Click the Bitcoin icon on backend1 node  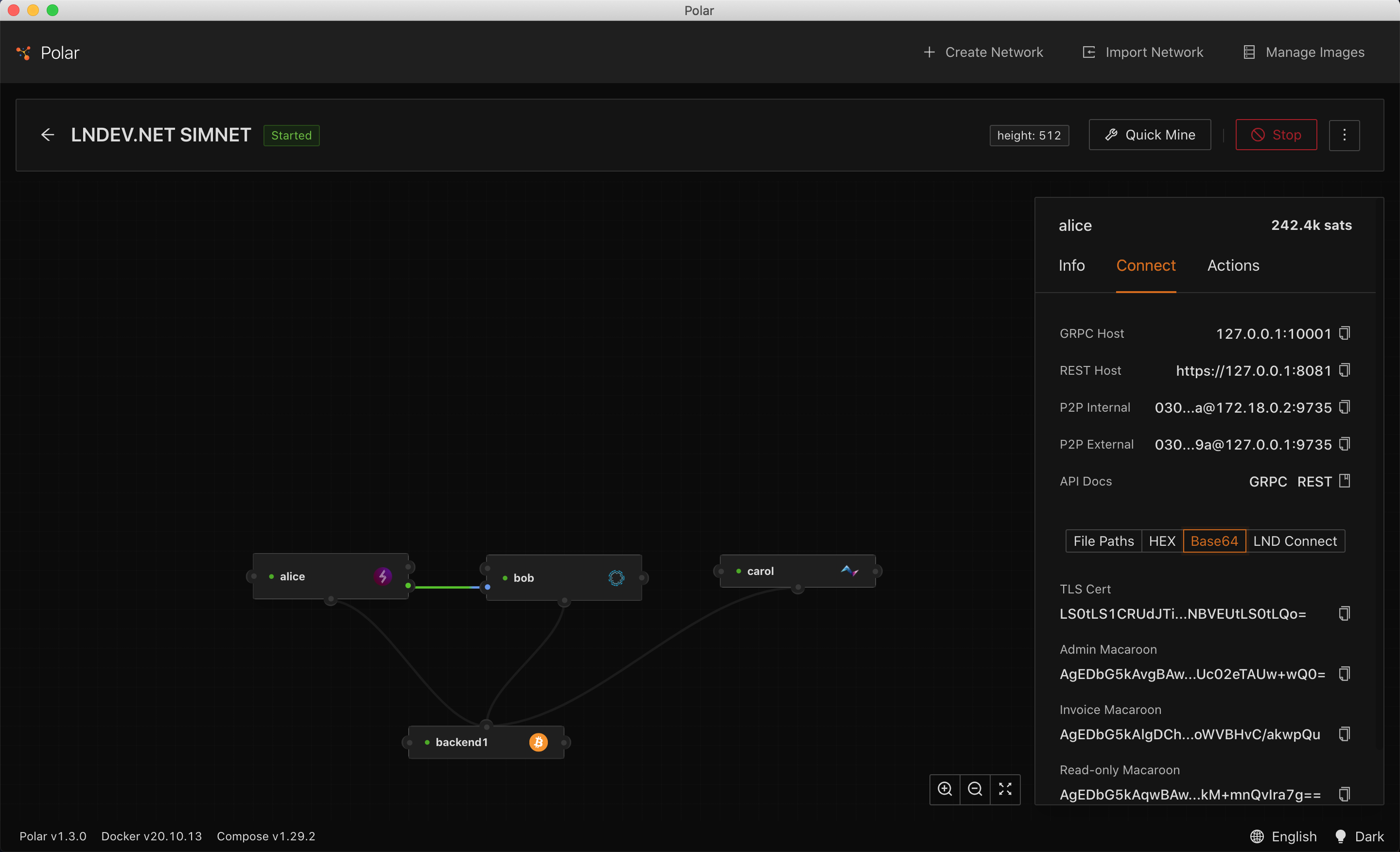(538, 742)
